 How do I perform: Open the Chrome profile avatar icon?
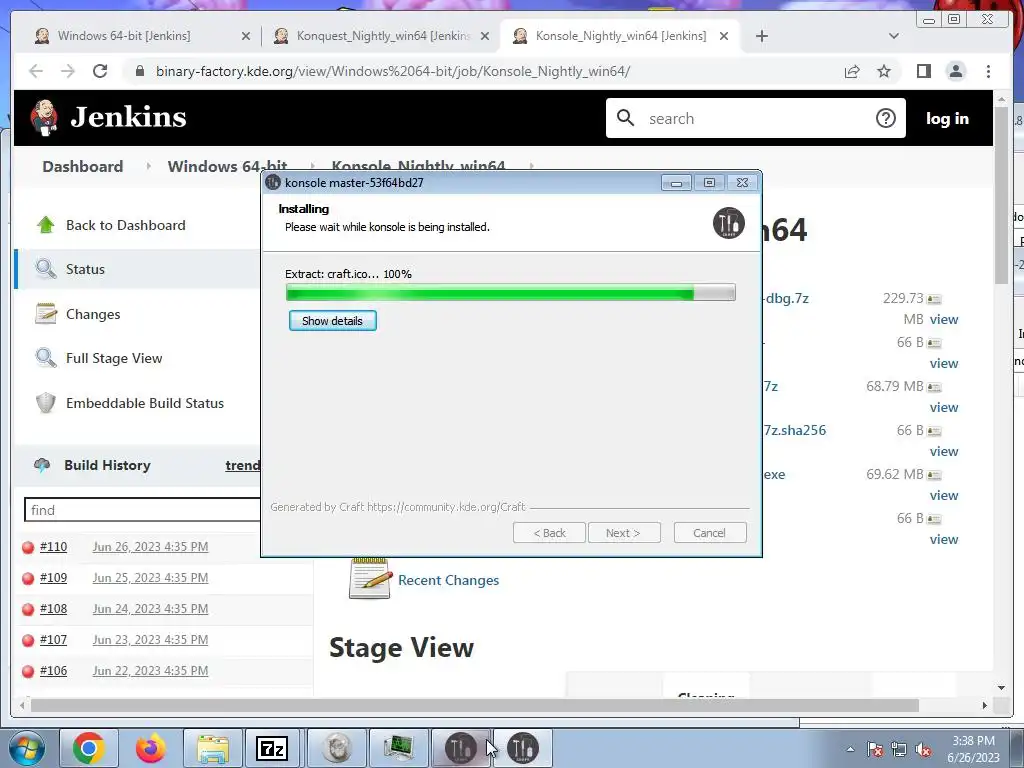(955, 71)
